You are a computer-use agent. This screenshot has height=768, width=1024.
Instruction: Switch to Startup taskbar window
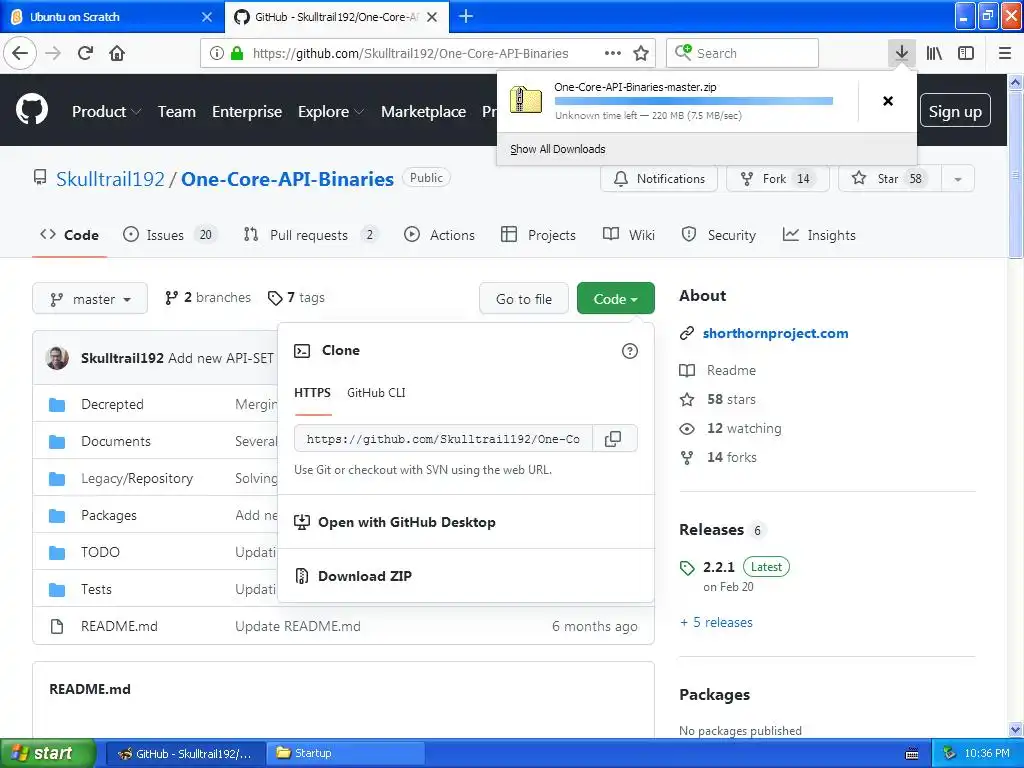pyautogui.click(x=345, y=753)
